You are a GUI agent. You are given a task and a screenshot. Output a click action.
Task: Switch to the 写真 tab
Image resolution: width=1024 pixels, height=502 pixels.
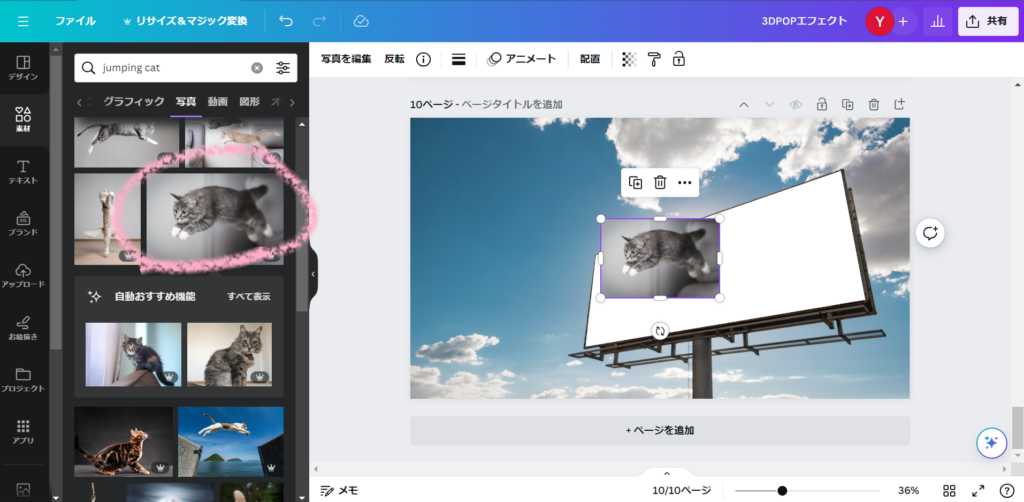pos(185,101)
